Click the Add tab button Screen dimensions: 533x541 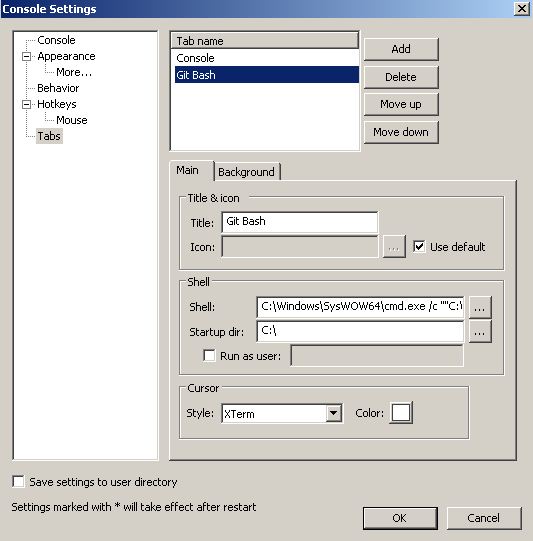pos(401,49)
